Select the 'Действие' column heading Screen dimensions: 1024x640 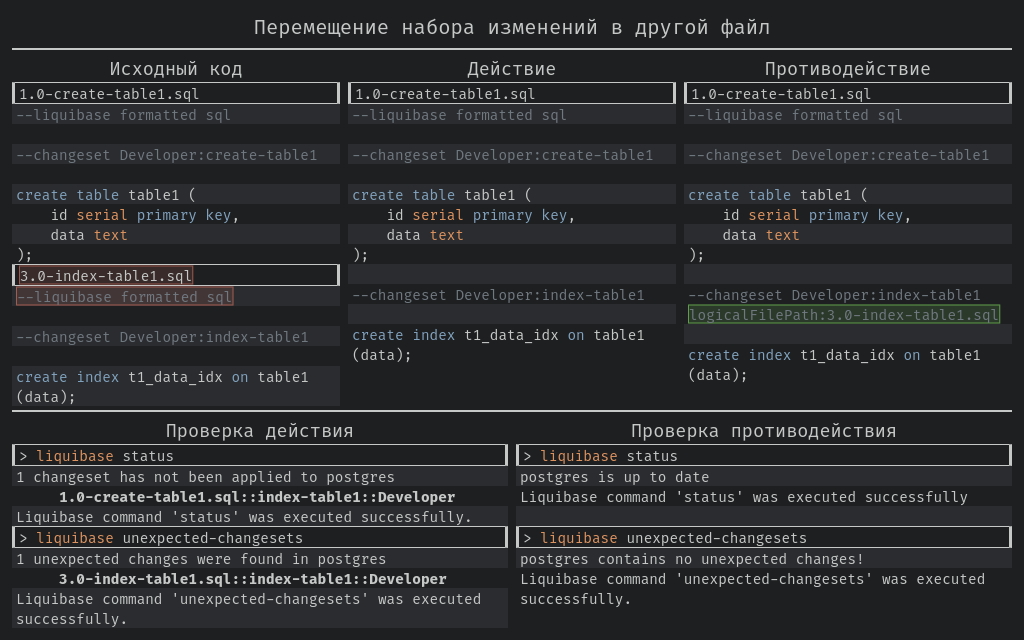click(x=511, y=69)
